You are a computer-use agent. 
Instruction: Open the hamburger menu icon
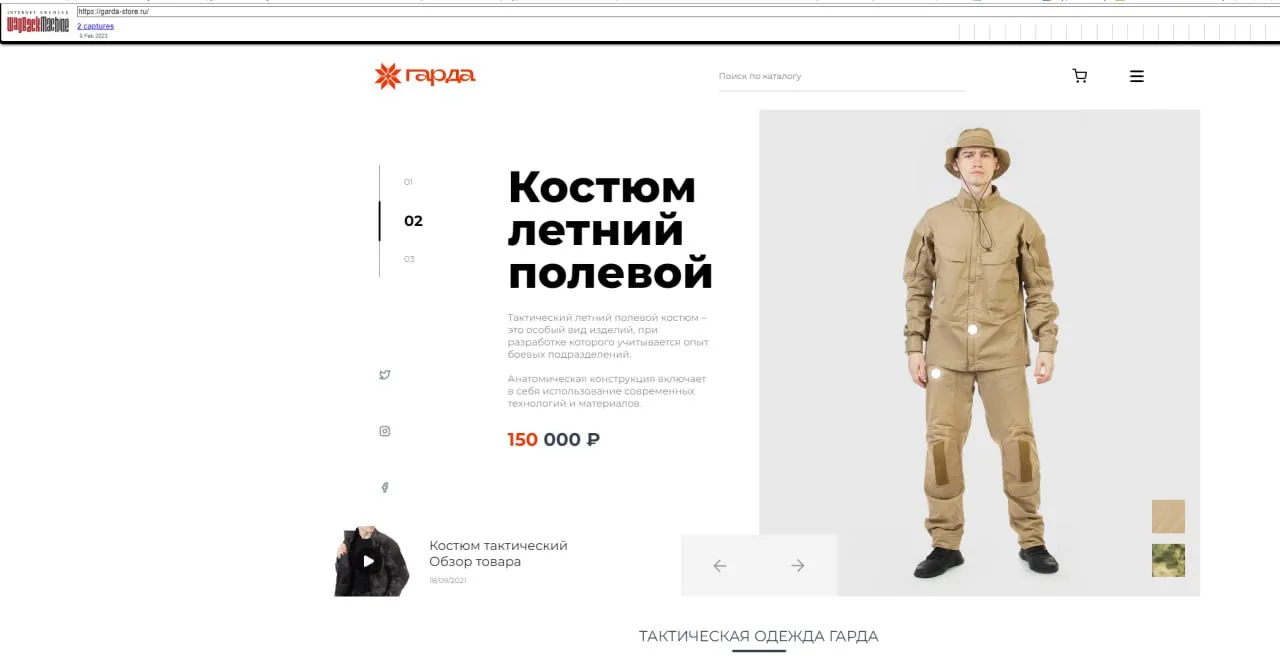pyautogui.click(x=1136, y=76)
